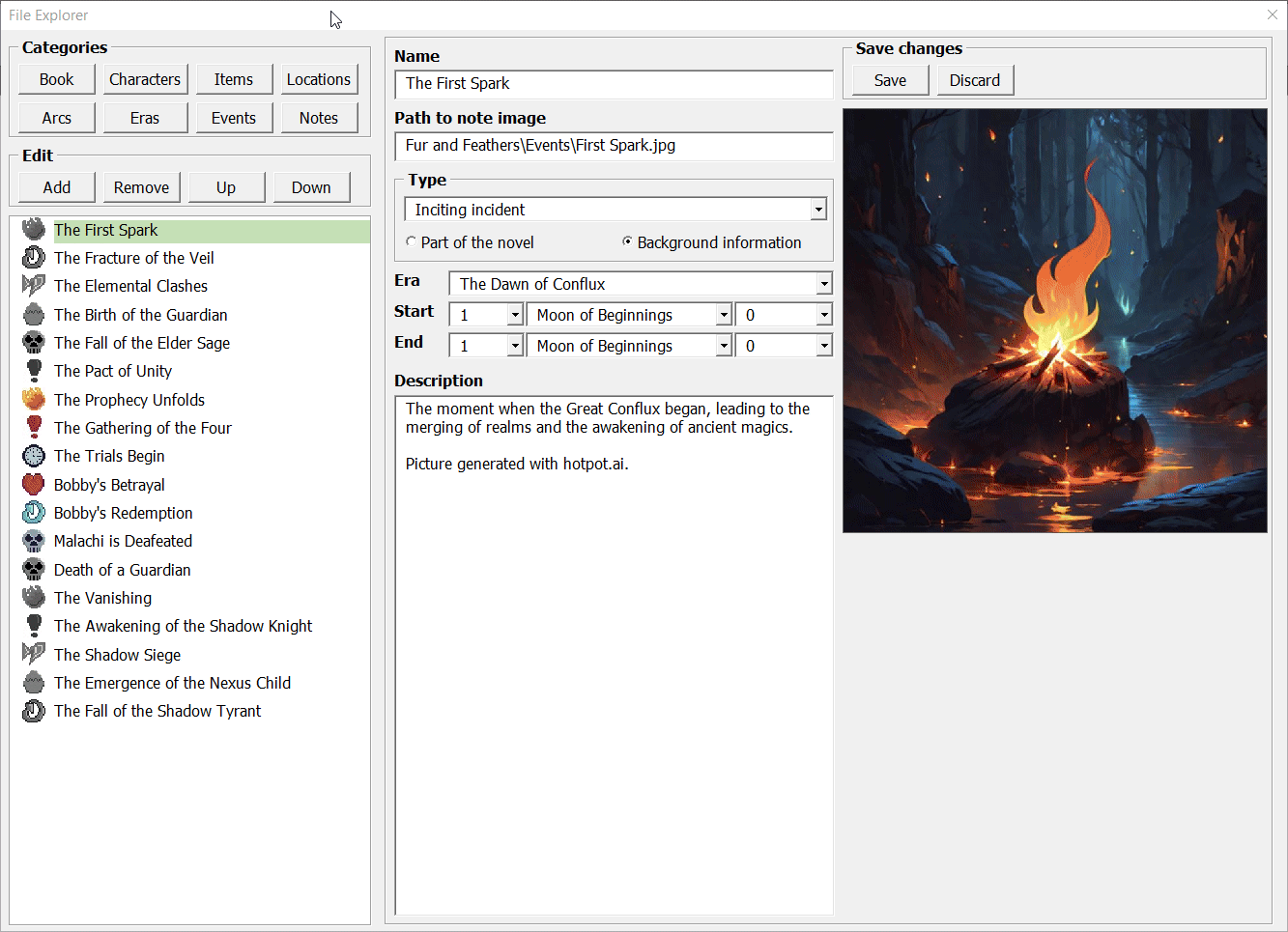Expand the Era dropdown
Viewport: 1288px width, 932px height.
823,284
